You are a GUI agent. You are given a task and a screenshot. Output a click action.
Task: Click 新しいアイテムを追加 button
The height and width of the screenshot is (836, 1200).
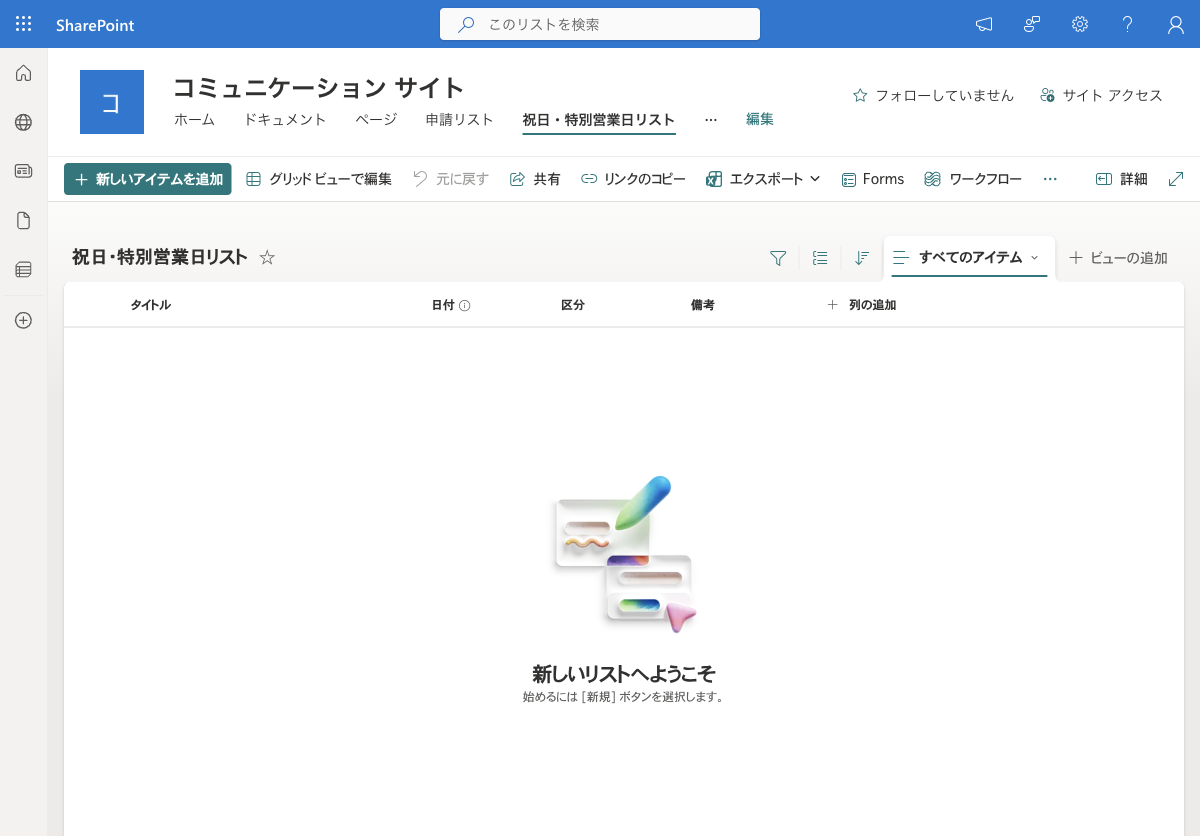click(148, 179)
